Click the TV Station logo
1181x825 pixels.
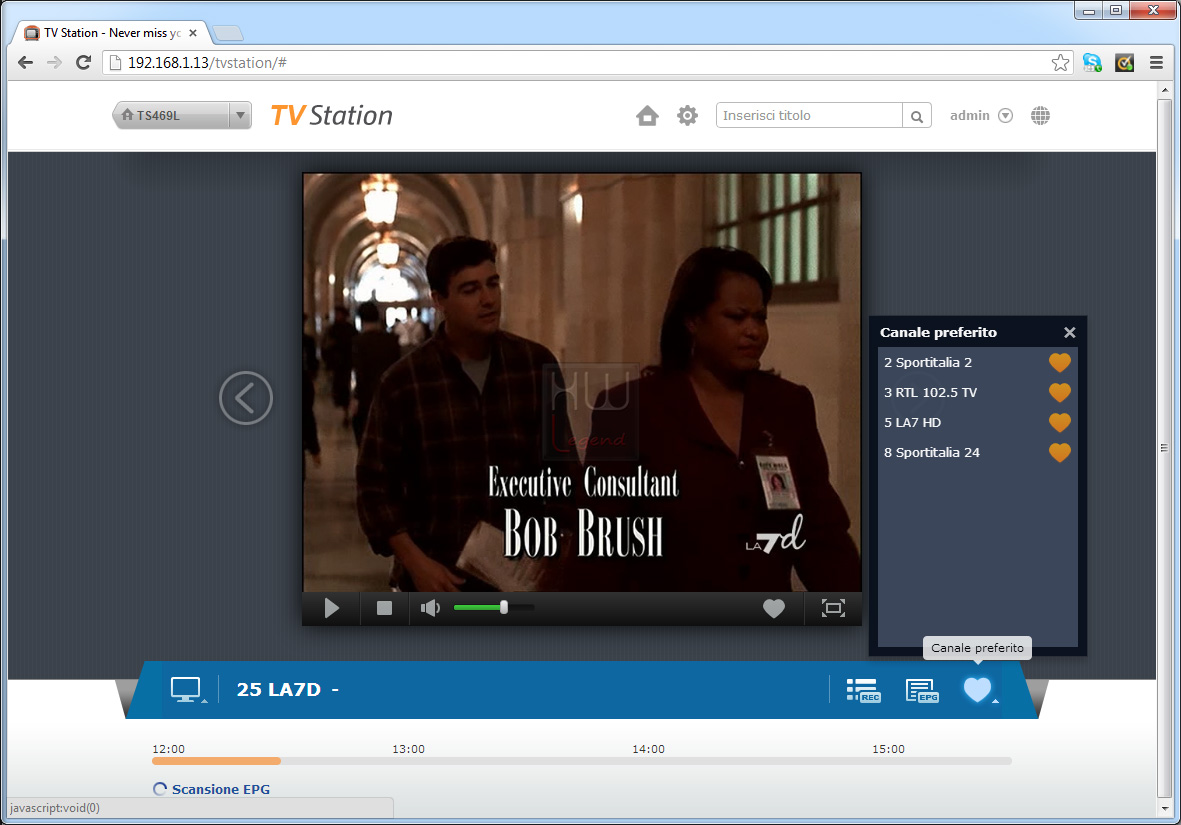coord(331,115)
